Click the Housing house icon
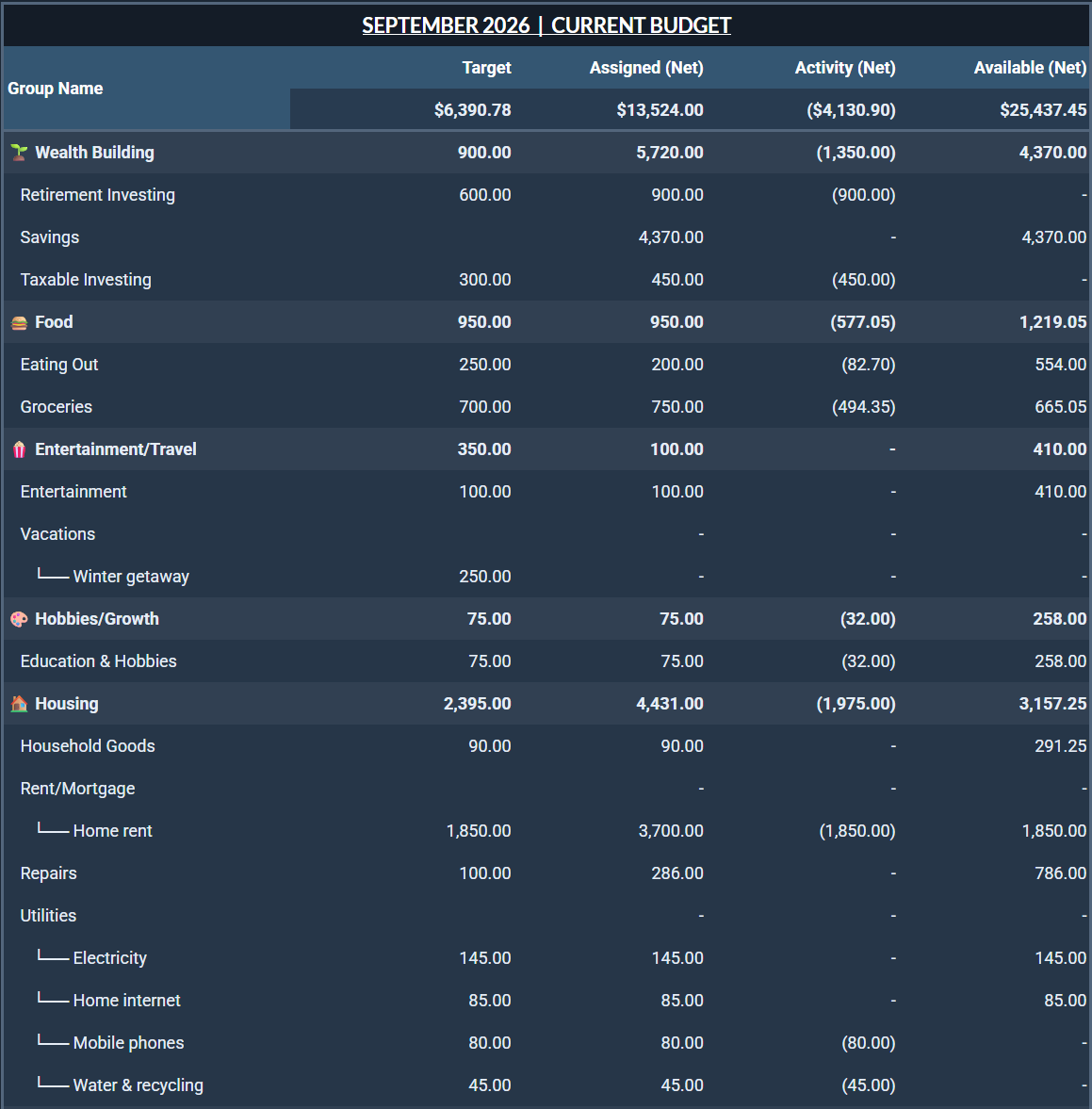 [19, 704]
